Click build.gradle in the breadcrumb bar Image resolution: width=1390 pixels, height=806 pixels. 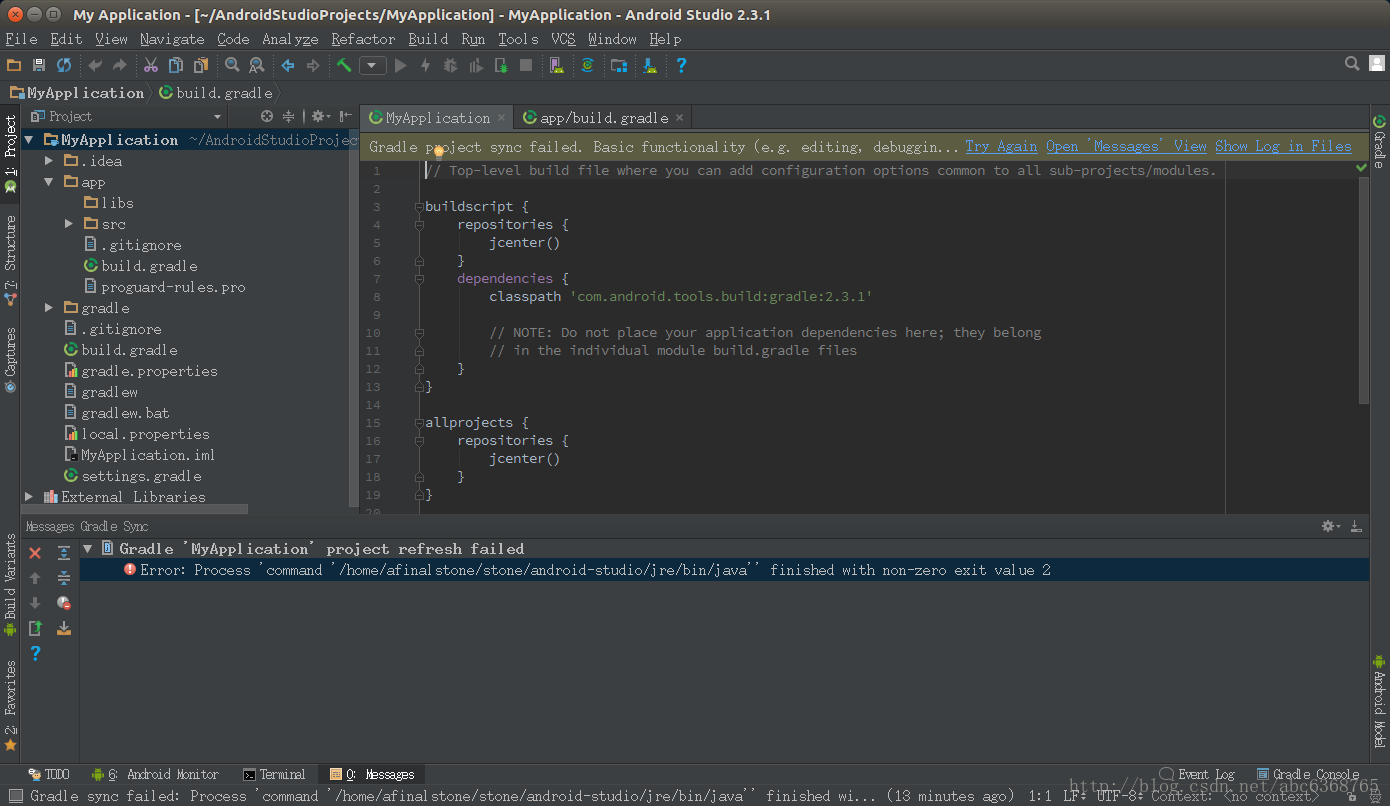(x=215, y=93)
